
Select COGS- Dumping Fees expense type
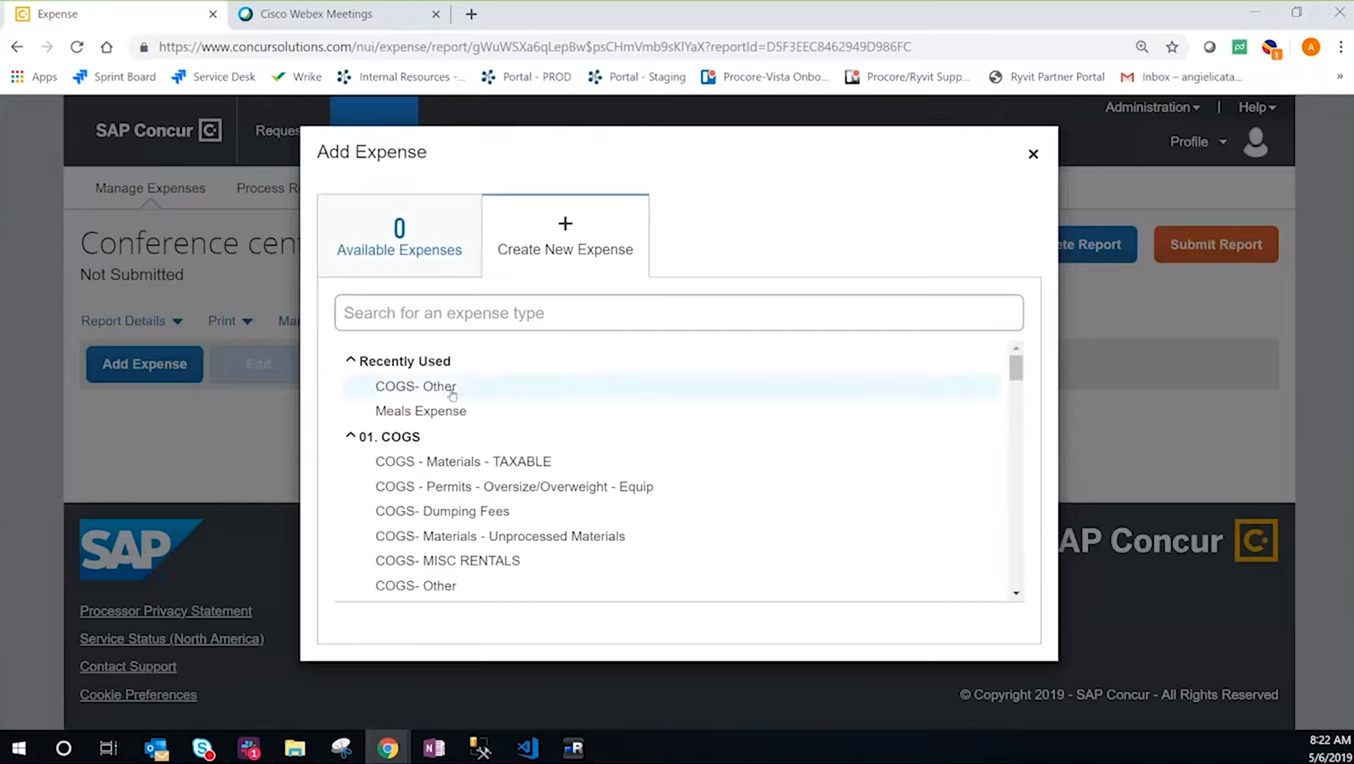[442, 511]
